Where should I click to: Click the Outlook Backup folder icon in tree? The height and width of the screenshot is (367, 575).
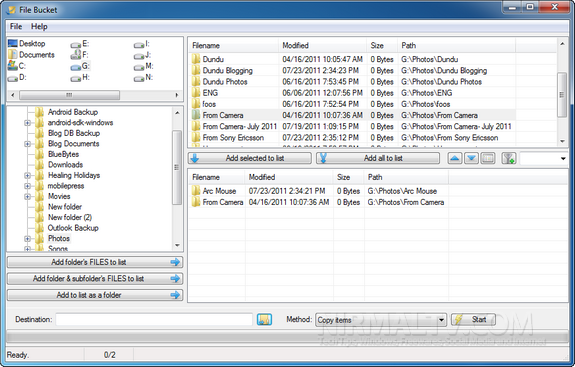point(40,228)
